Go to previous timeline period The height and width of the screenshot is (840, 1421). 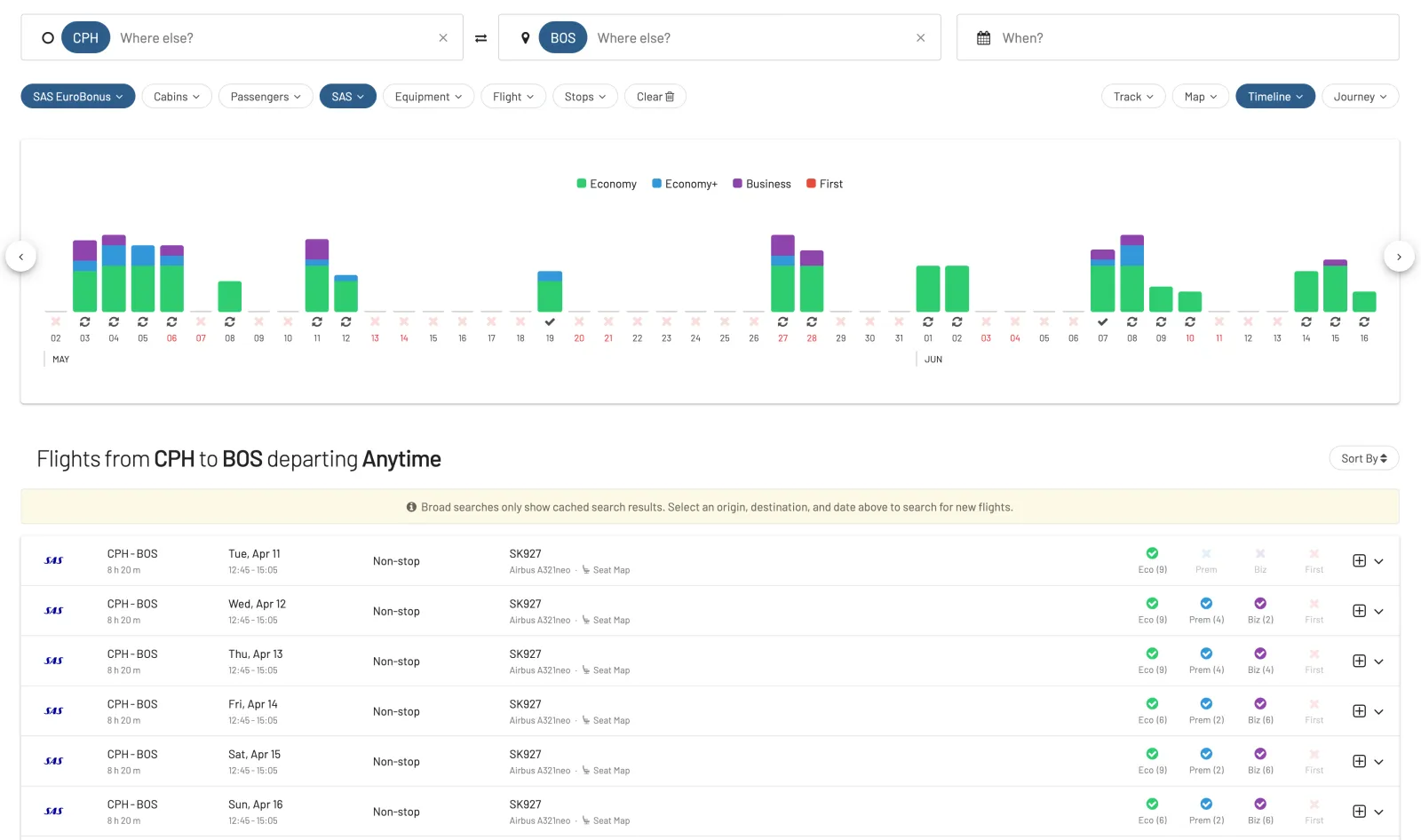pos(20,257)
